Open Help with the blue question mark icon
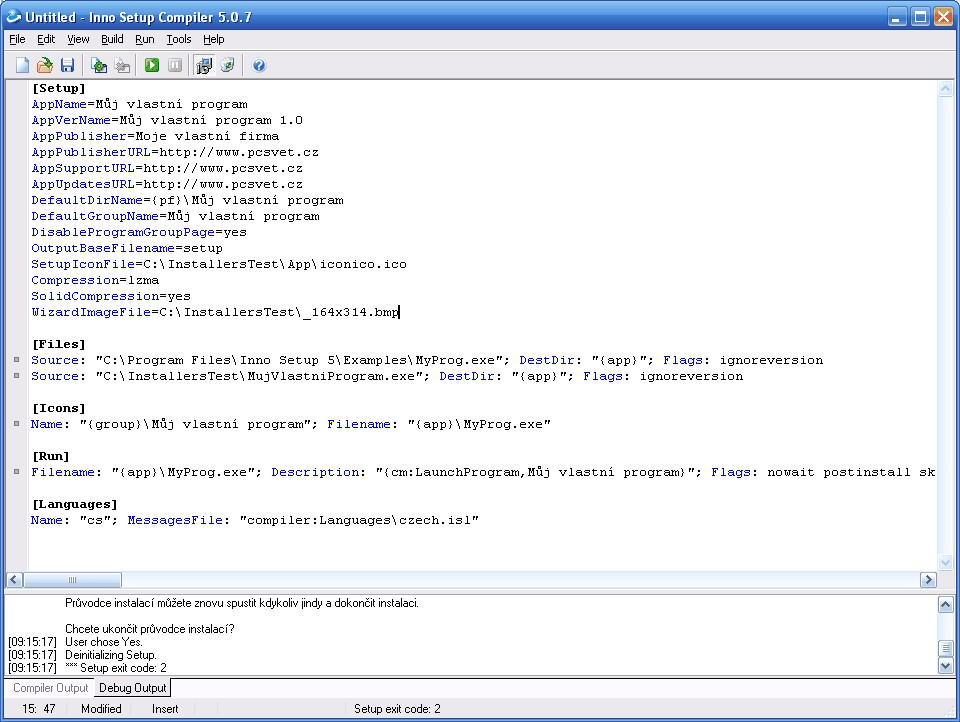The height and width of the screenshot is (722, 960). tap(259, 65)
